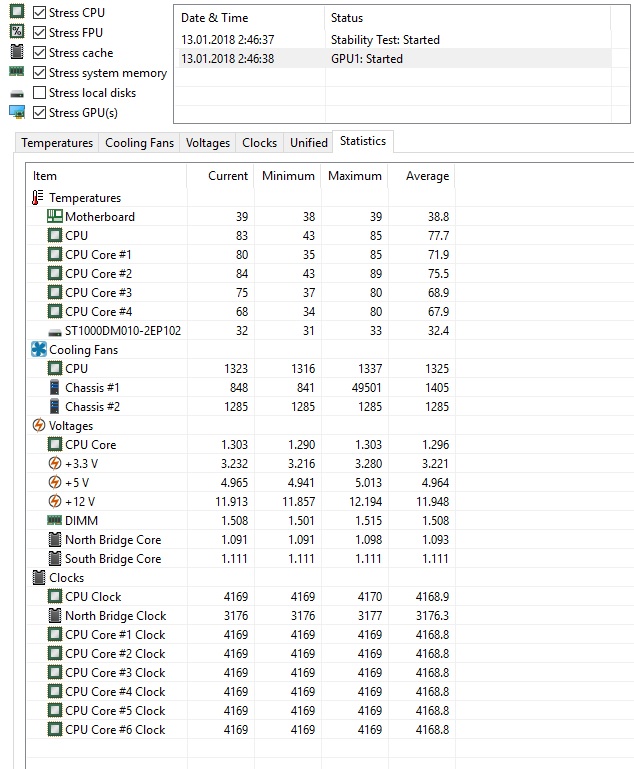Screen dimensions: 634x769
Task: Select the Unified tab
Action: tap(308, 143)
